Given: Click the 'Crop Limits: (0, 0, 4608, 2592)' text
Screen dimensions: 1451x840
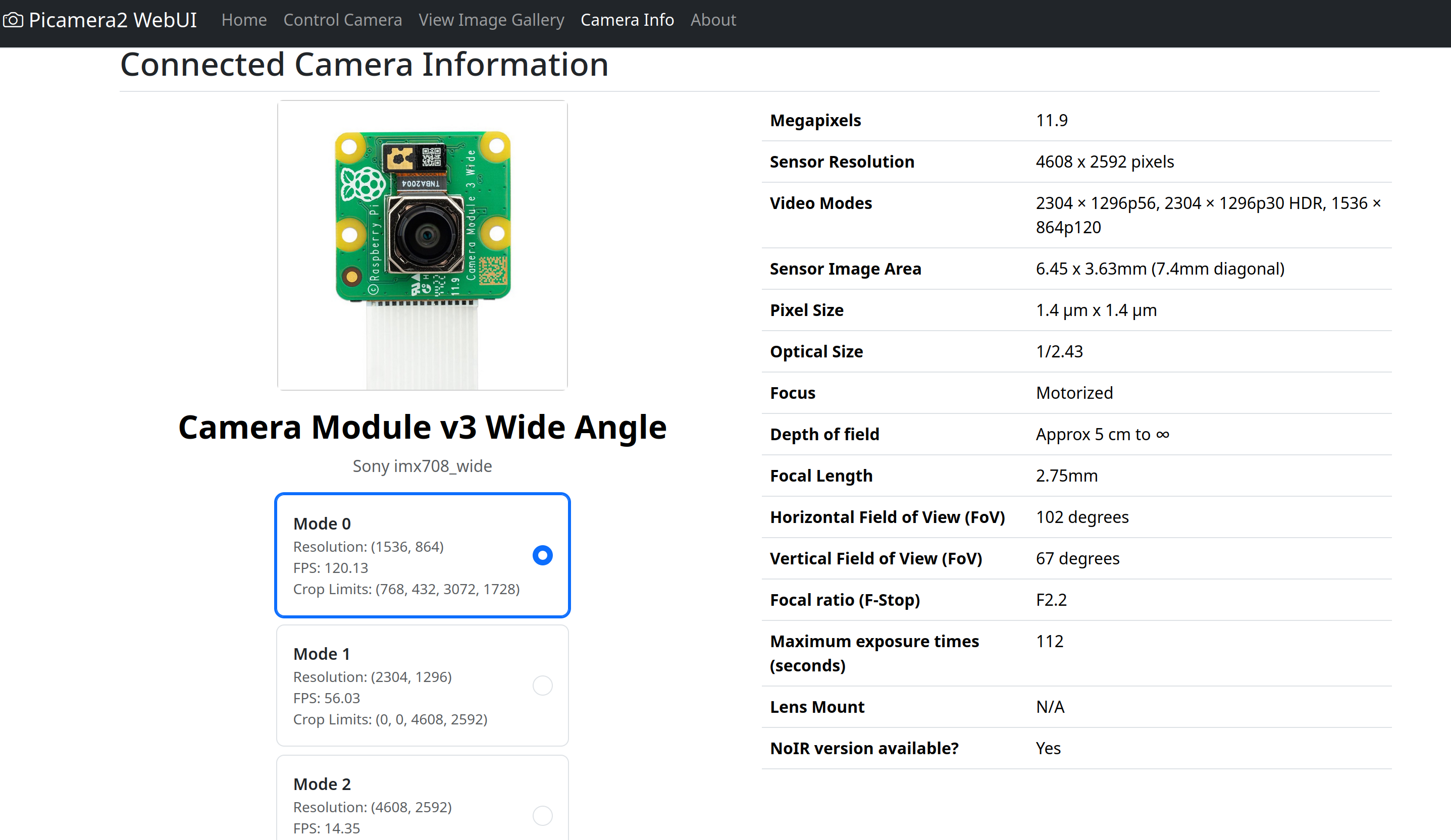Looking at the screenshot, I should click(x=390, y=719).
